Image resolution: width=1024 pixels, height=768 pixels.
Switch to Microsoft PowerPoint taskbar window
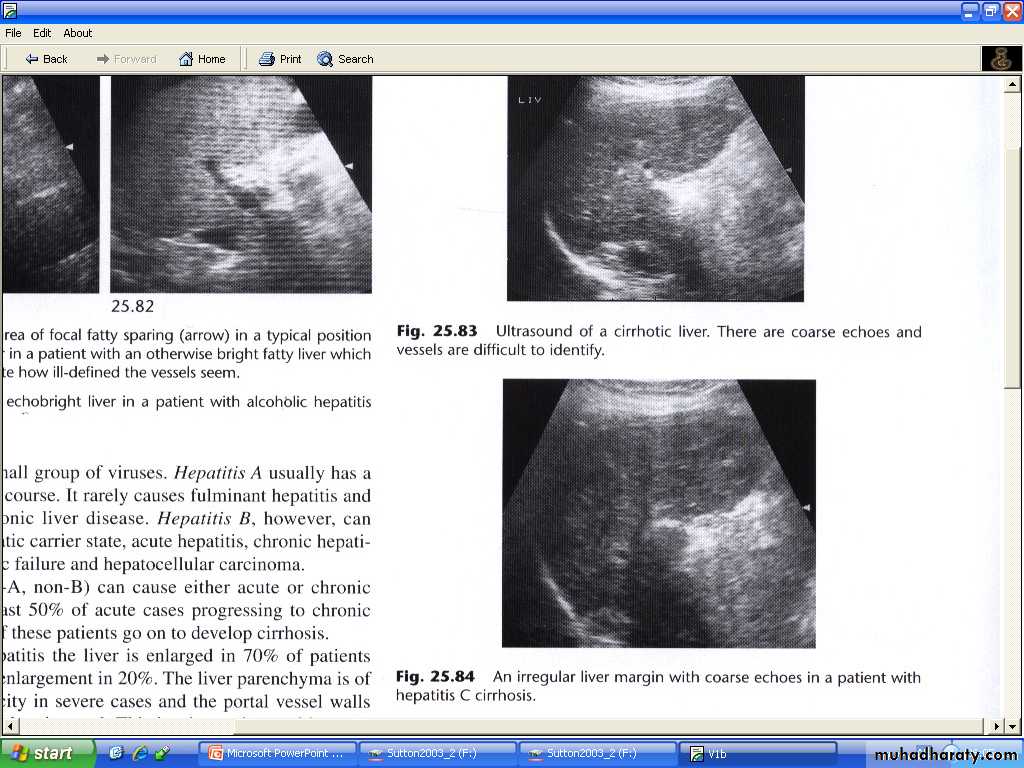[x=276, y=754]
